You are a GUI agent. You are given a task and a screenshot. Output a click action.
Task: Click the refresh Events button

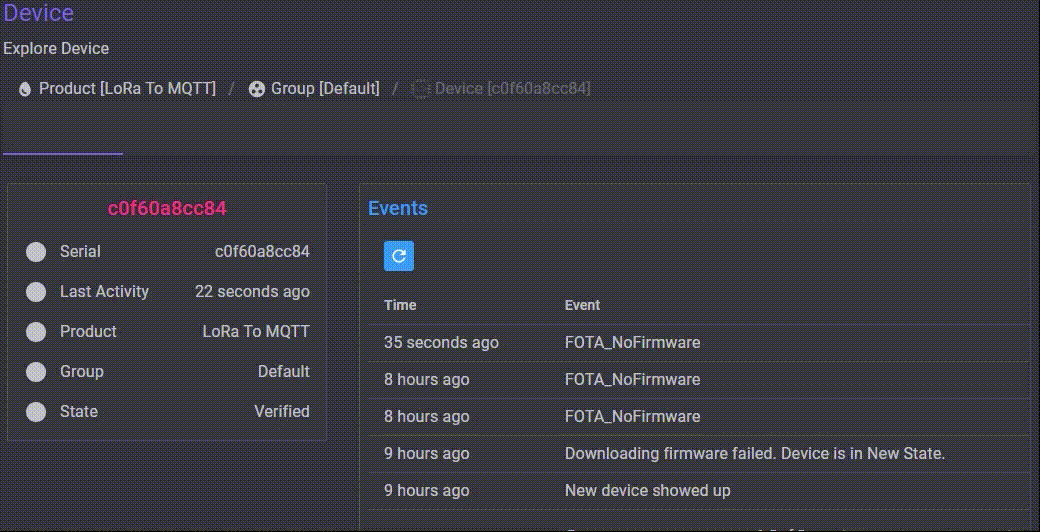click(398, 256)
